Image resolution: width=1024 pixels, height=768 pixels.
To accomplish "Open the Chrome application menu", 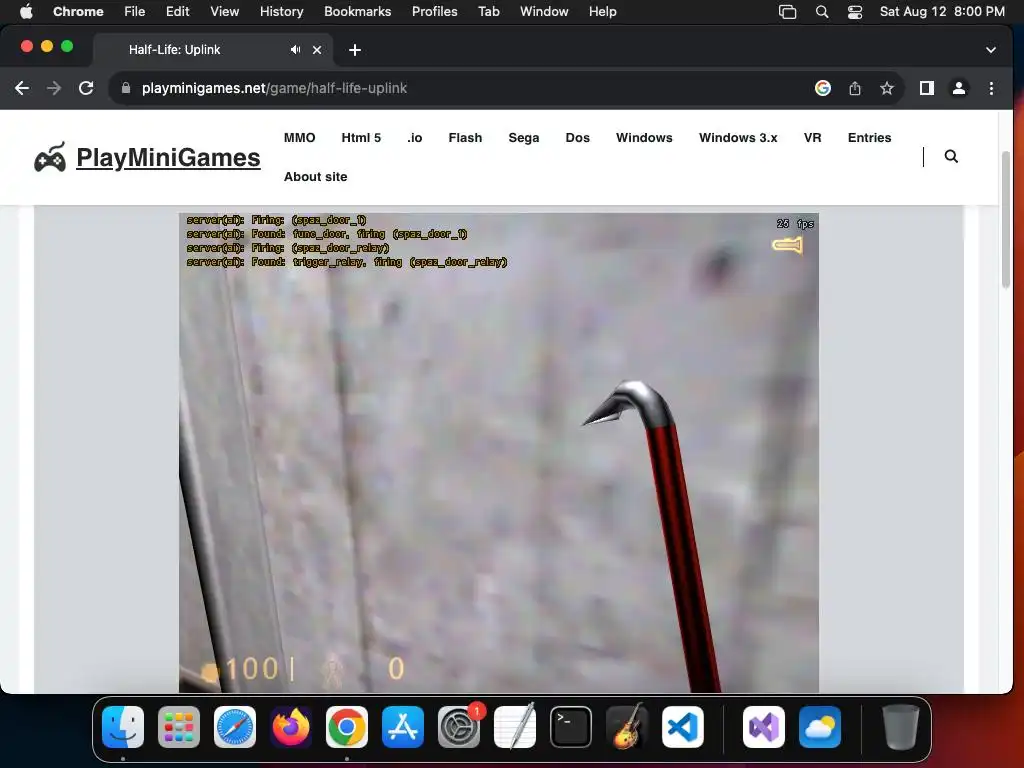I will point(78,12).
